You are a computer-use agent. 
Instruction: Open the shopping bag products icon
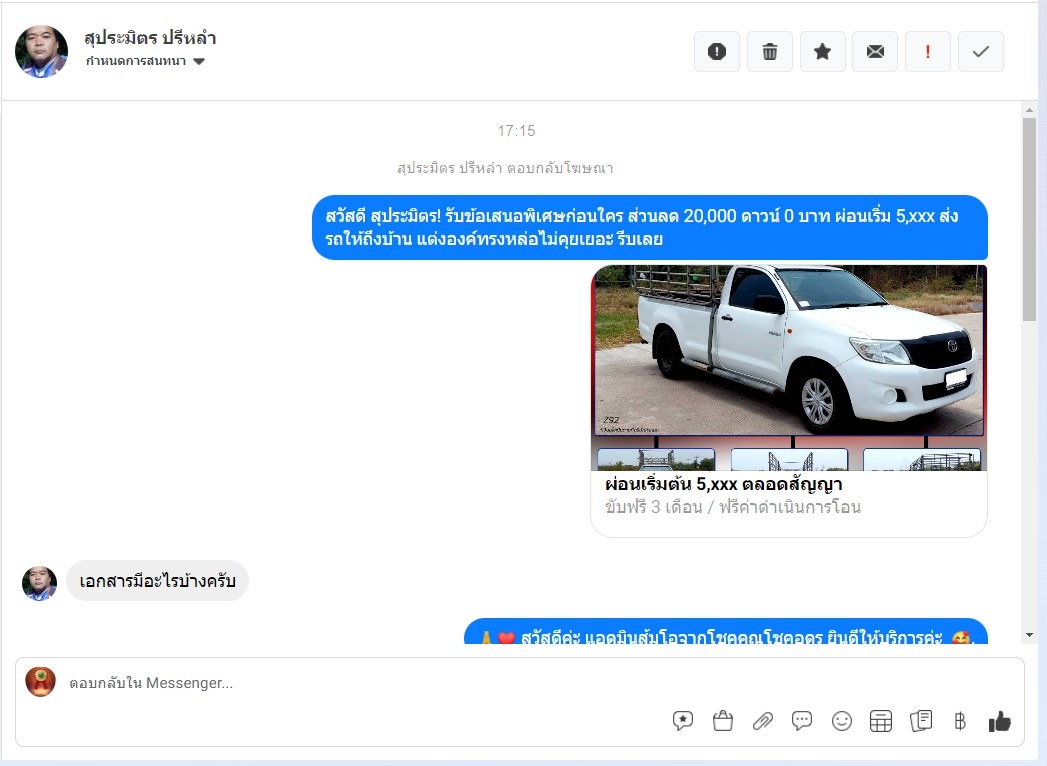click(x=722, y=721)
